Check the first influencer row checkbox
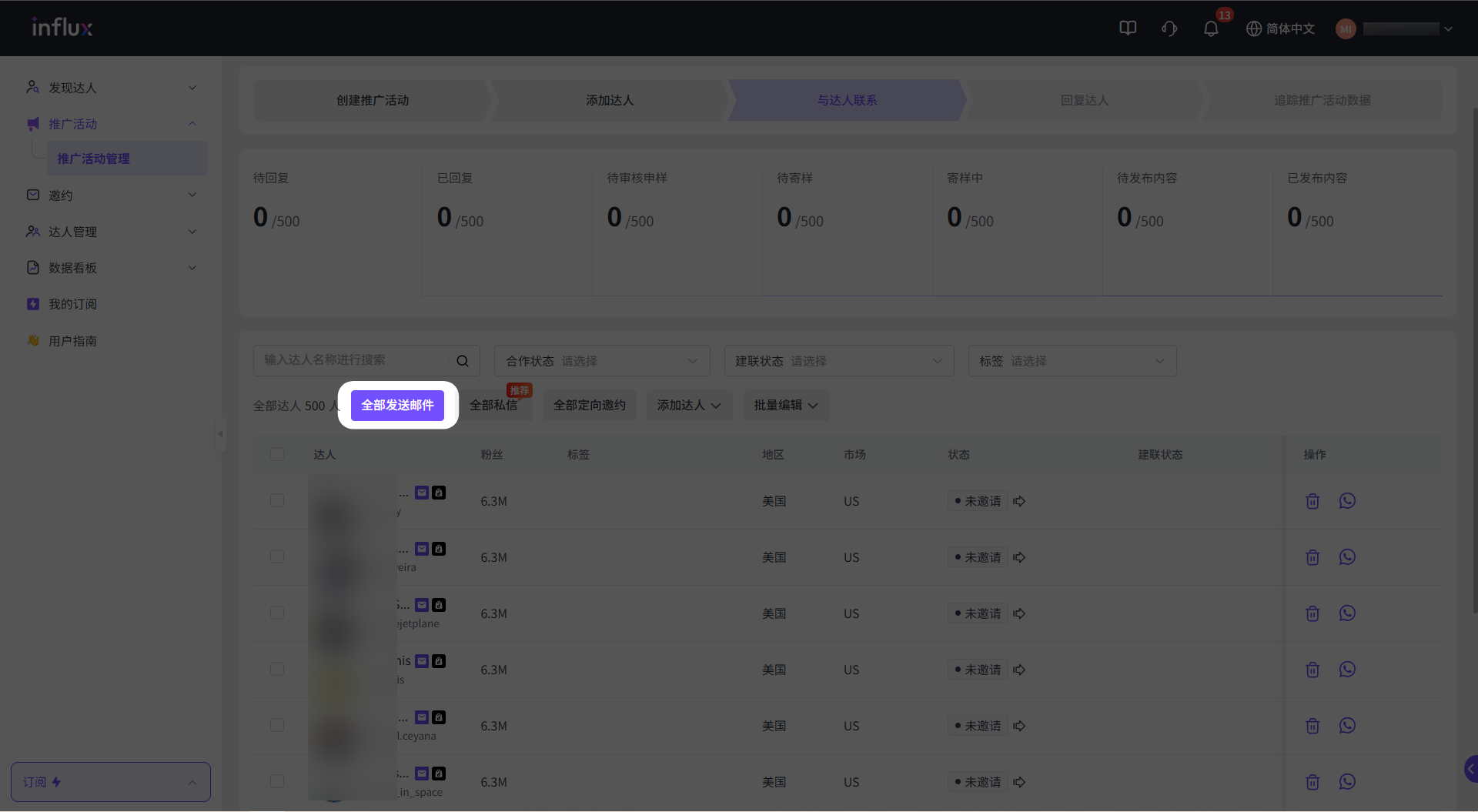 277,500
